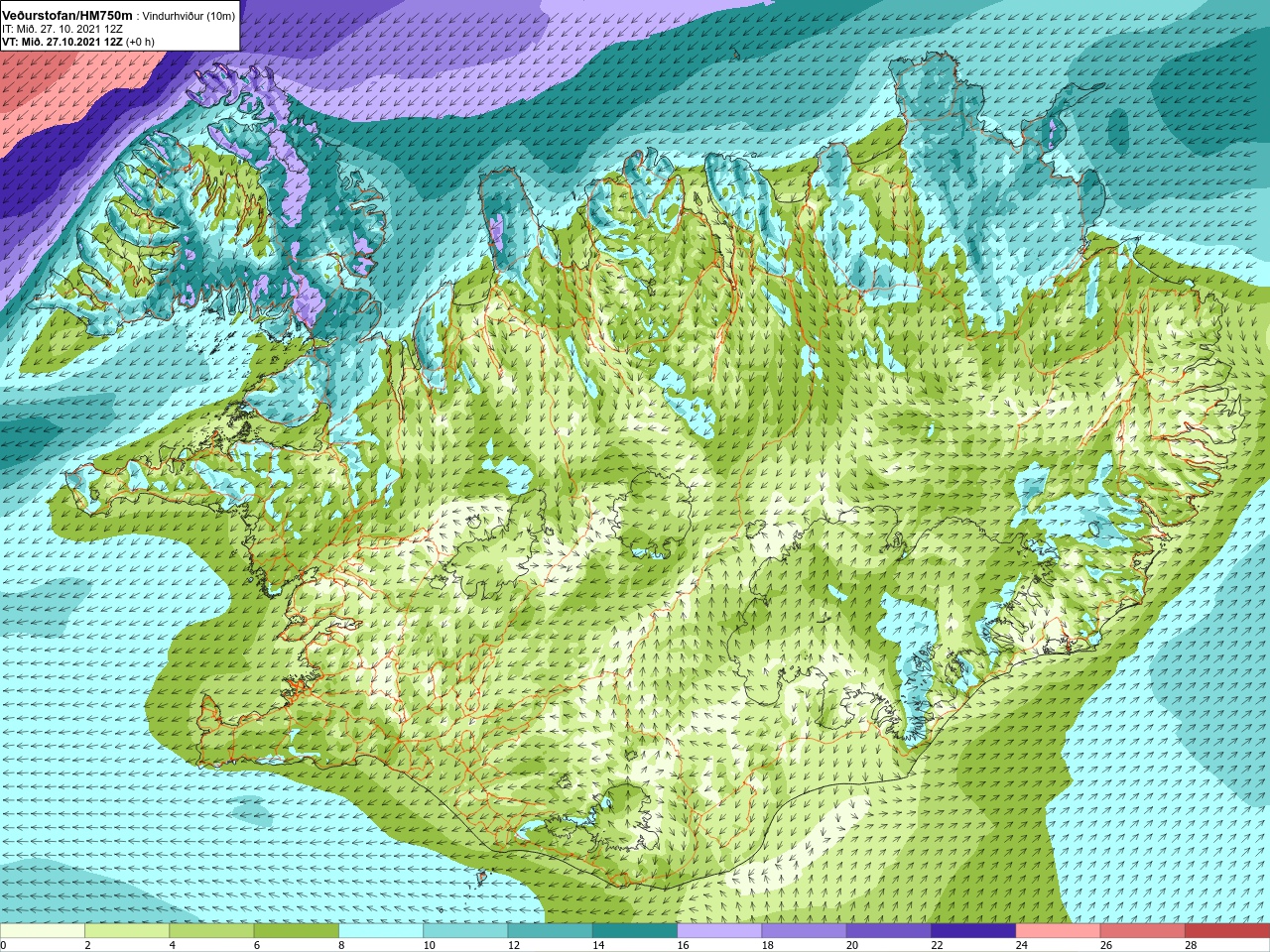Click the dark indigo 22–24 legend swatch
The image size is (1270, 952).
click(x=973, y=931)
